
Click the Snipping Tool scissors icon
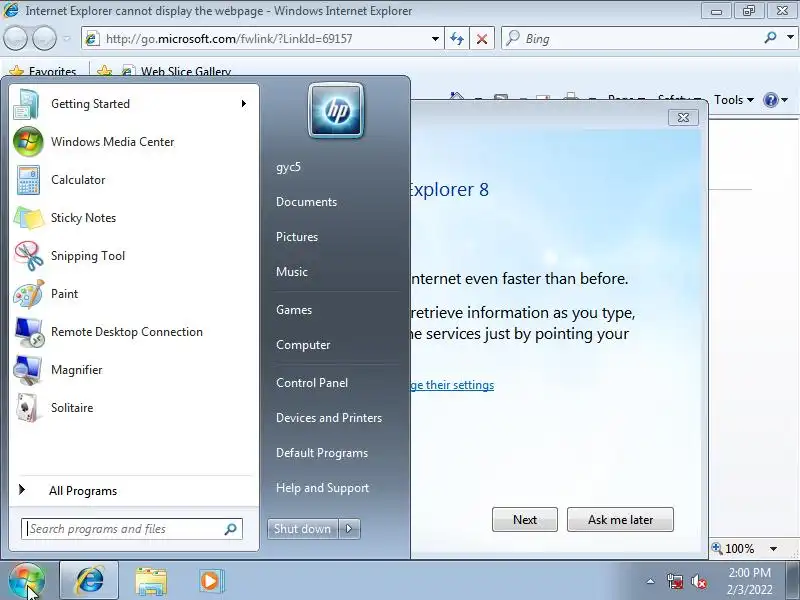pos(28,256)
